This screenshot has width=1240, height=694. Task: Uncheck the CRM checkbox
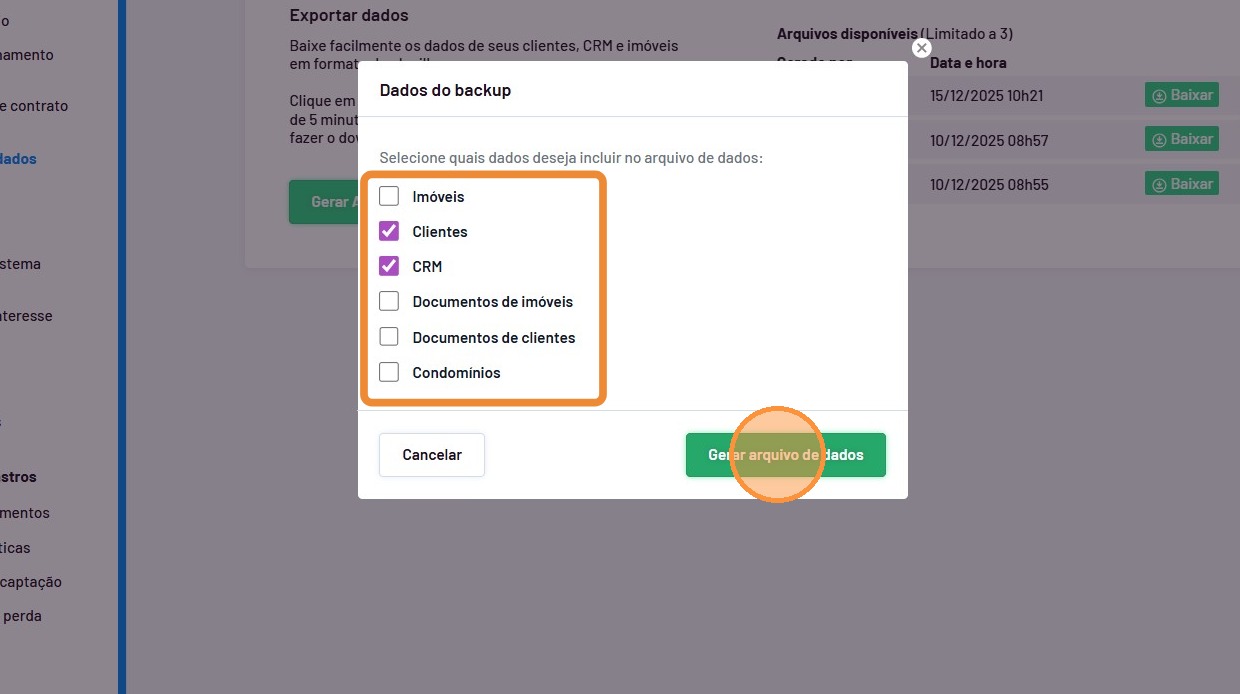coord(389,266)
